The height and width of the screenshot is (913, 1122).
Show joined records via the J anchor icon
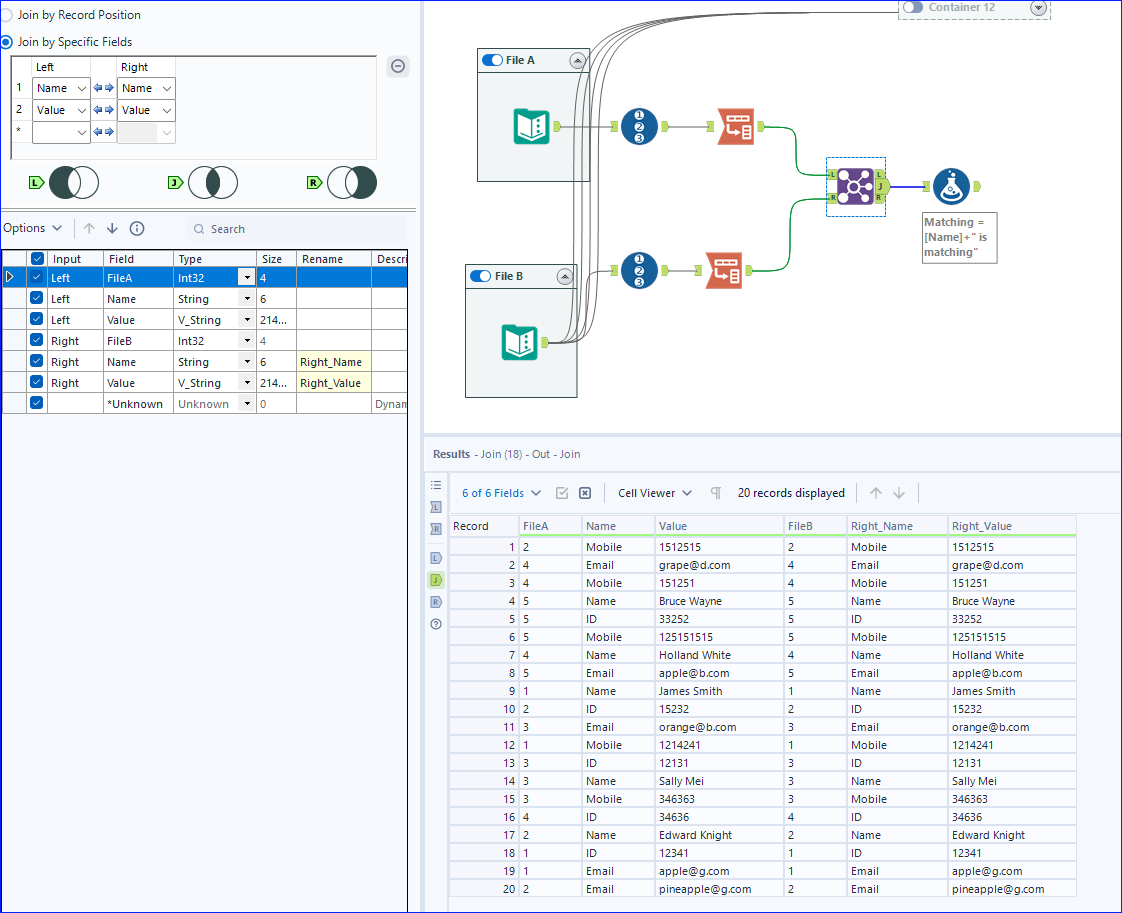point(436,579)
